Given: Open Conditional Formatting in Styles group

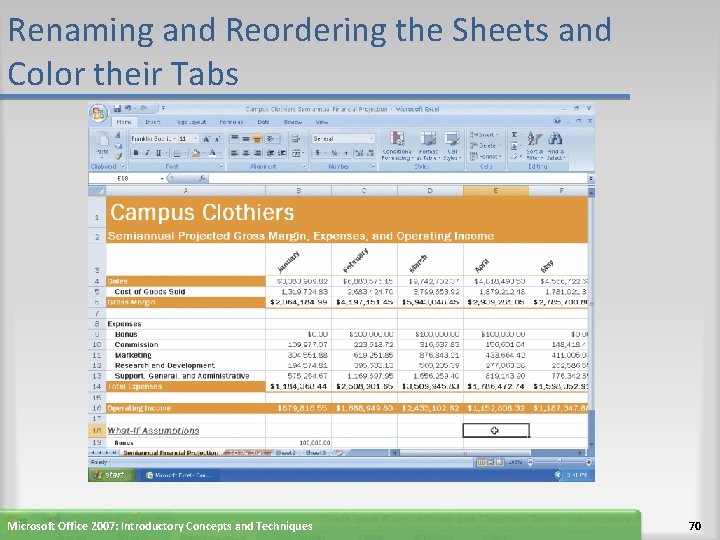Looking at the screenshot, I should tap(397, 146).
